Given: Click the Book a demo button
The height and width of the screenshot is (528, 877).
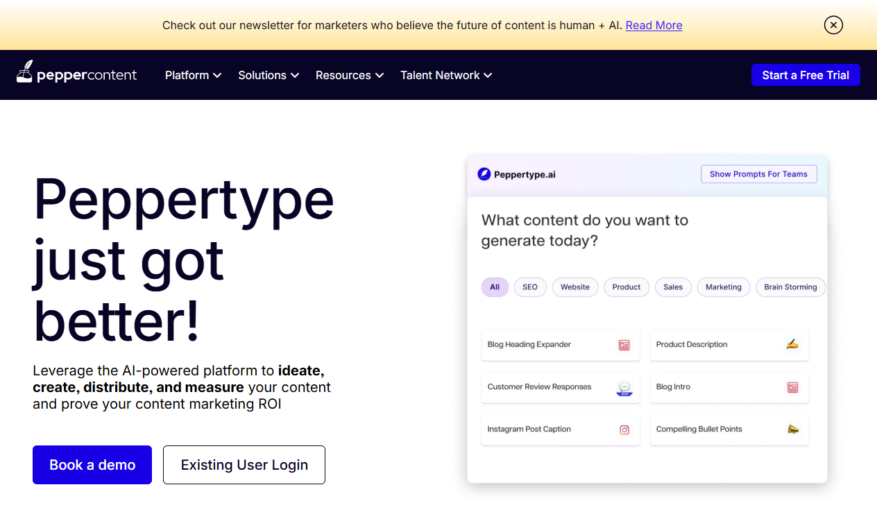Looking at the screenshot, I should 92,465.
